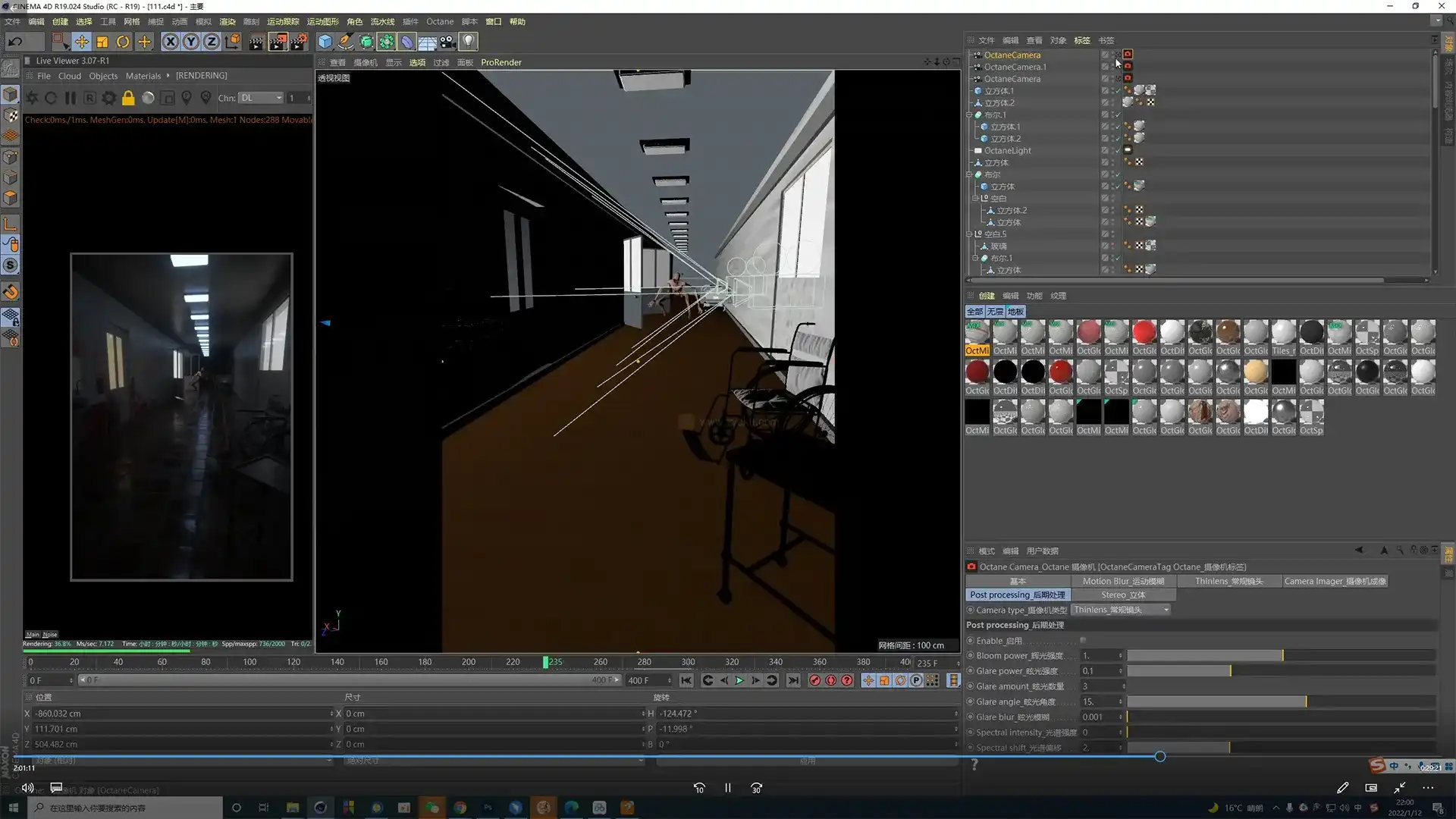Open the Chn DL channel dropdown
The height and width of the screenshot is (819, 1456).
tap(261, 98)
